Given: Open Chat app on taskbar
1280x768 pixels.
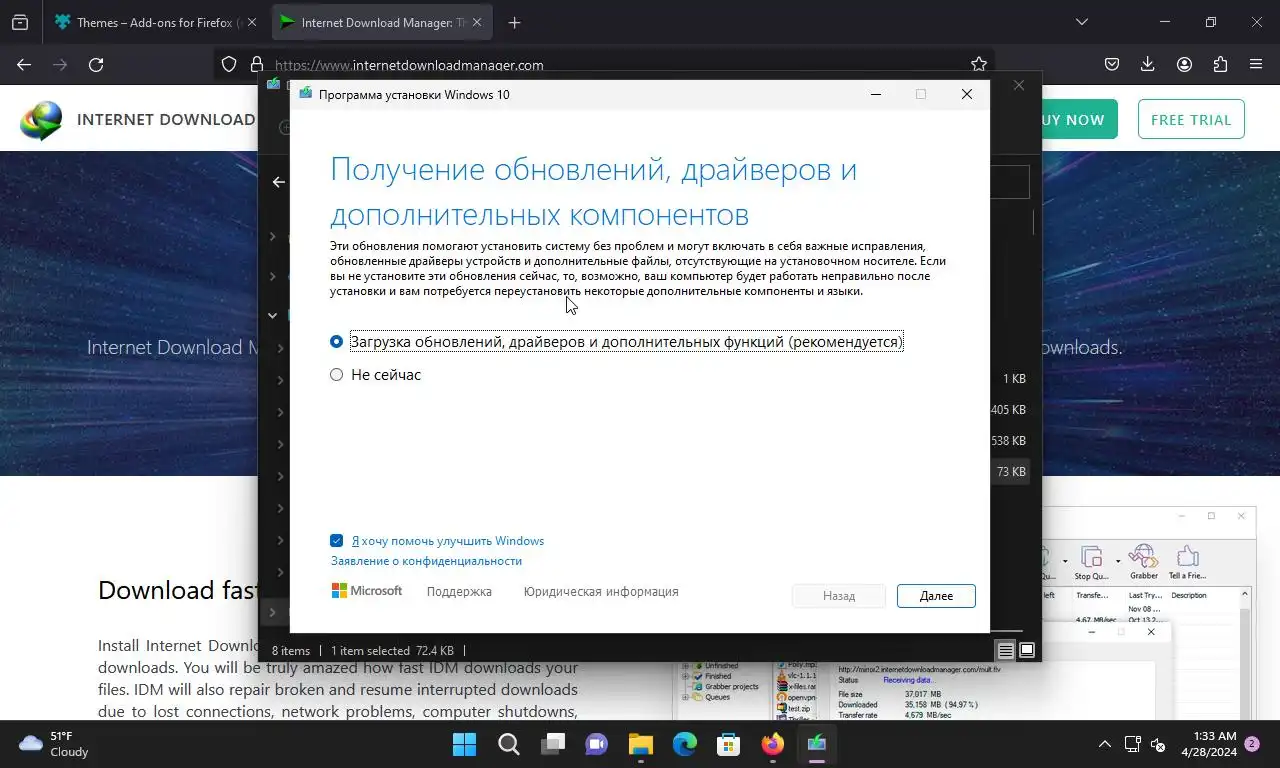Looking at the screenshot, I should (x=597, y=744).
